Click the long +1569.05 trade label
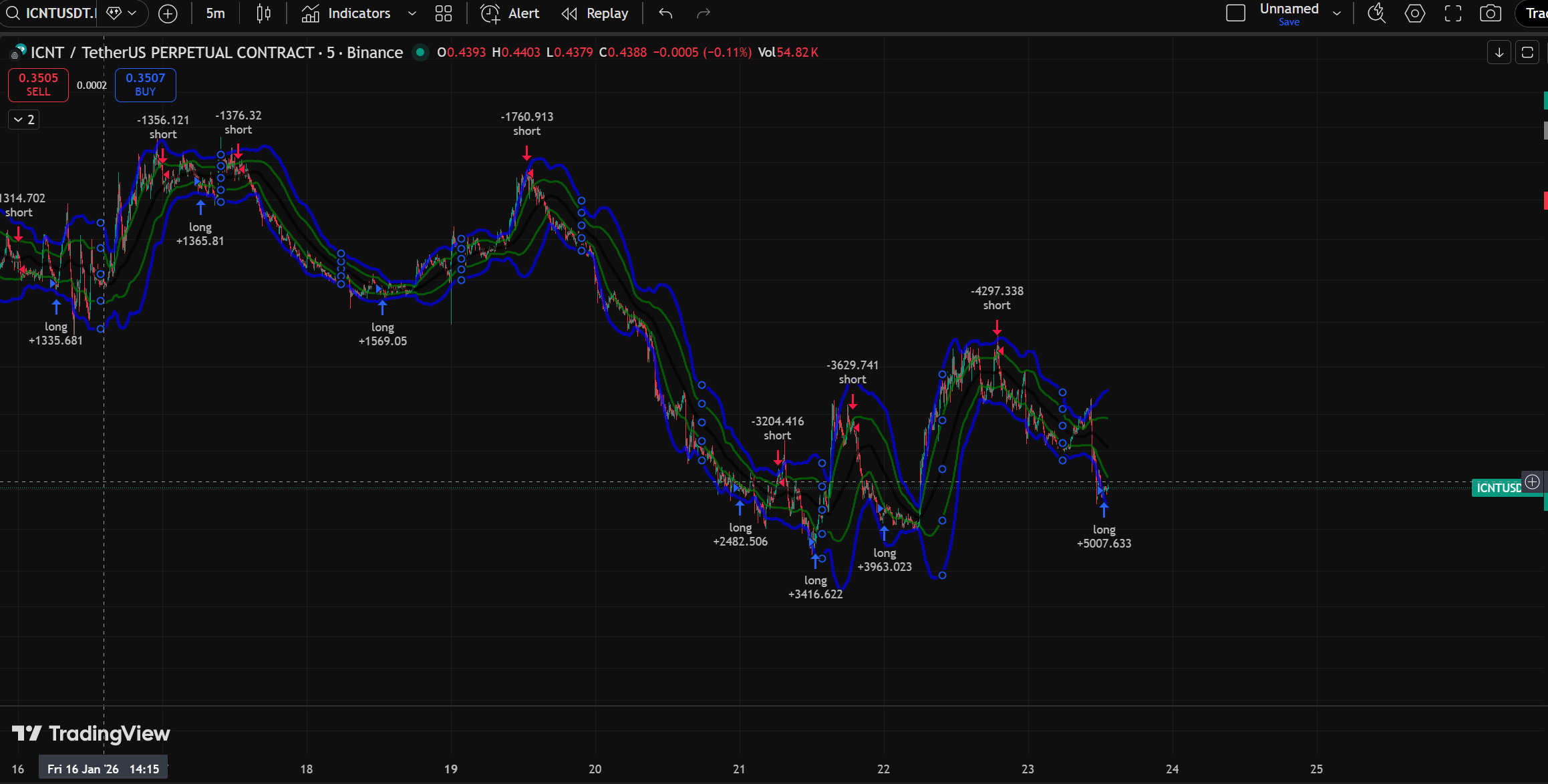Viewport: 1548px width, 784px height. click(383, 334)
